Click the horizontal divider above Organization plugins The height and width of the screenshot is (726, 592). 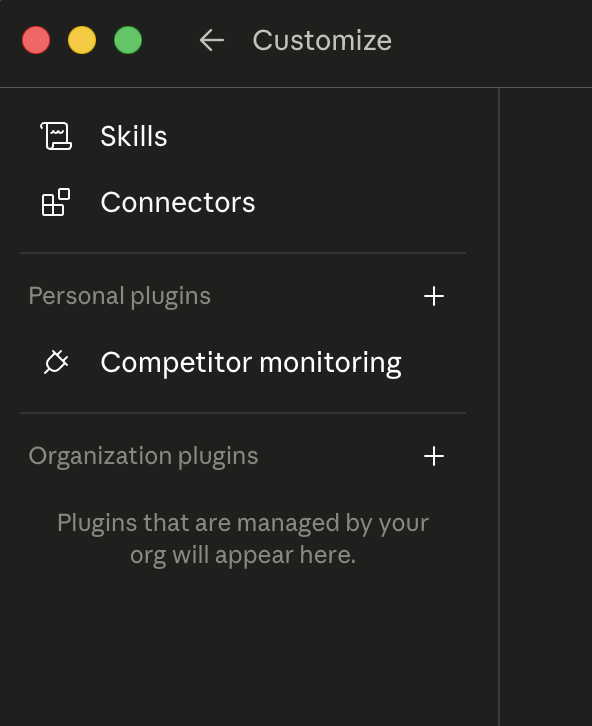click(x=243, y=413)
